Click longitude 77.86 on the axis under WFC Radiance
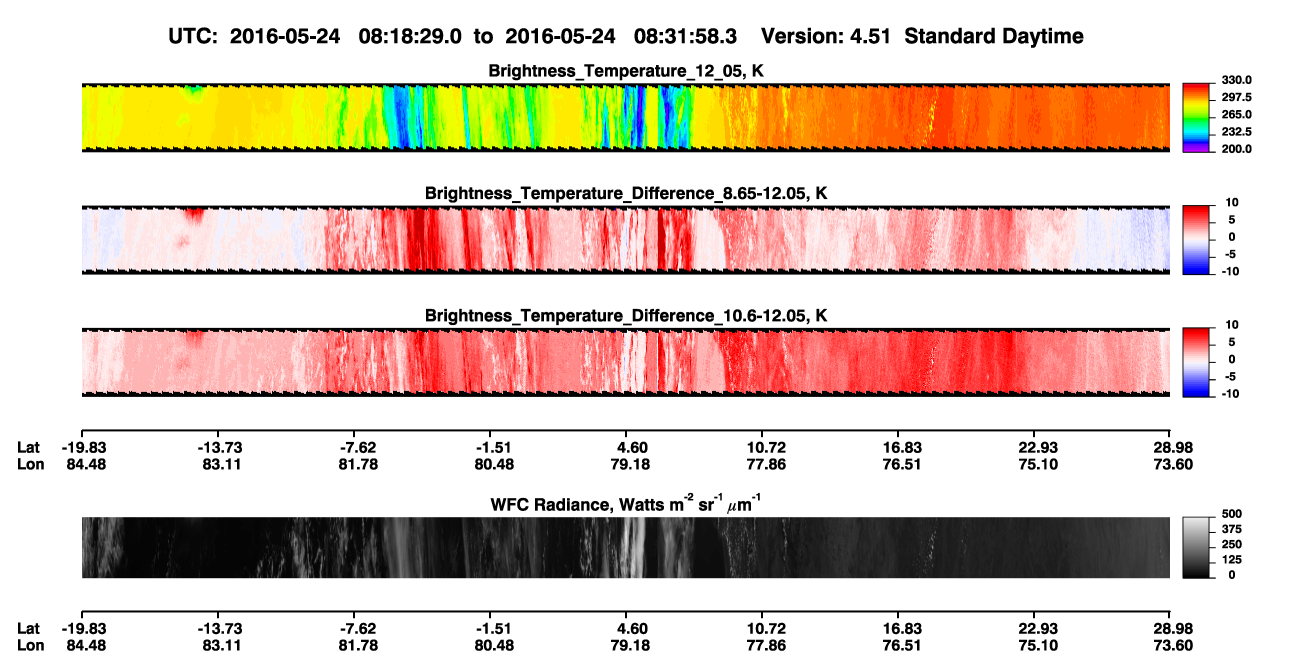Screen dimensions: 1300x667 [762, 645]
